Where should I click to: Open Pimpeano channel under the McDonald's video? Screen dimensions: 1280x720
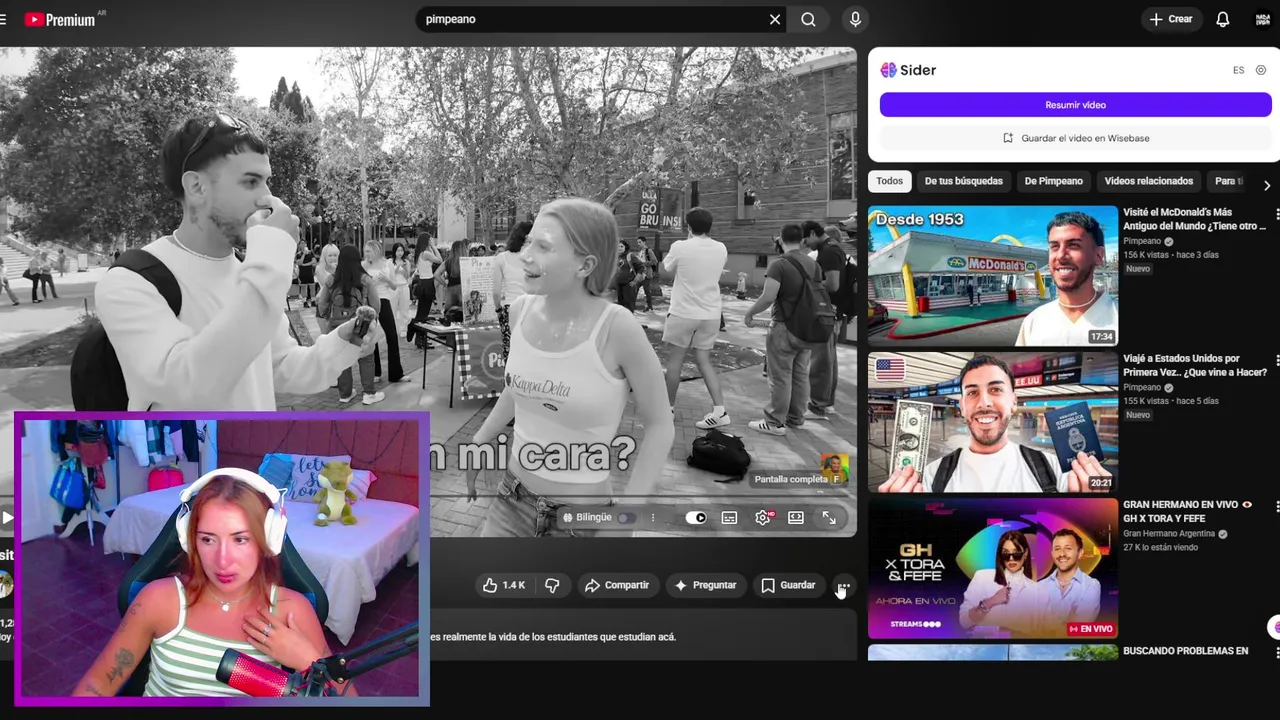click(1142, 241)
